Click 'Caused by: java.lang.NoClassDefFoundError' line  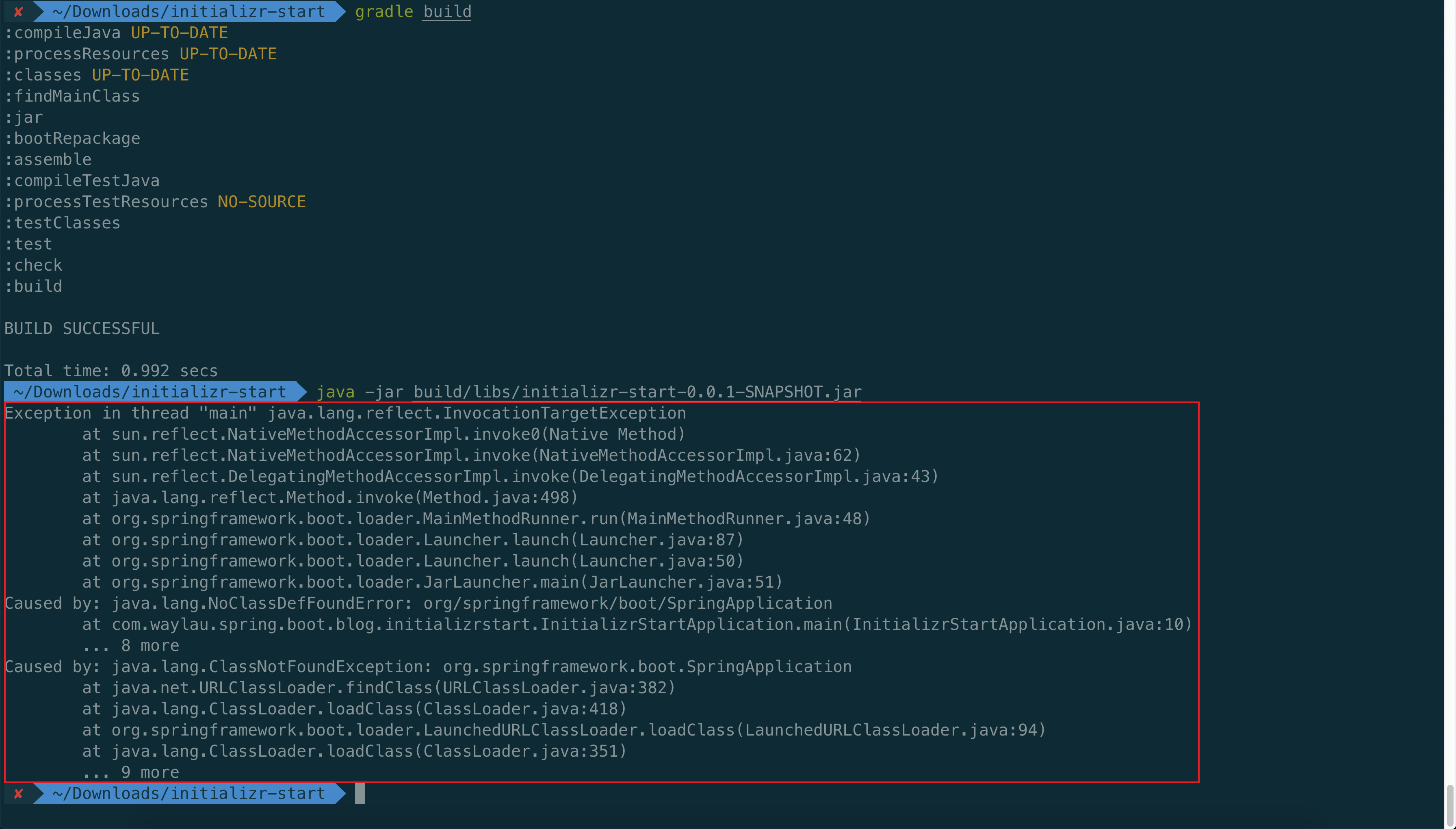tap(418, 603)
